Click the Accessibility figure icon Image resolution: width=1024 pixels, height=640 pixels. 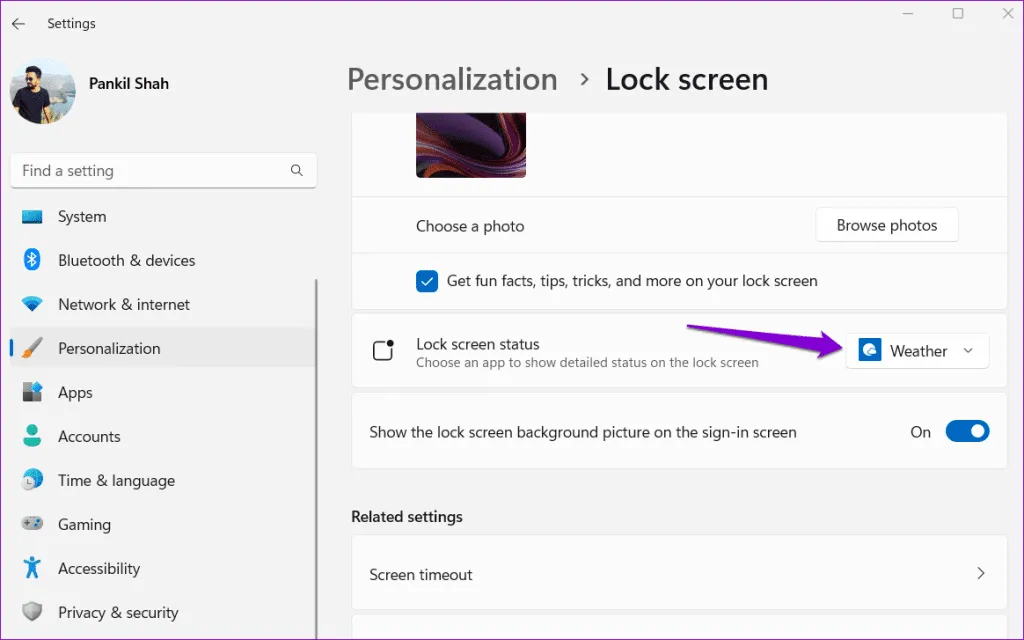point(32,568)
